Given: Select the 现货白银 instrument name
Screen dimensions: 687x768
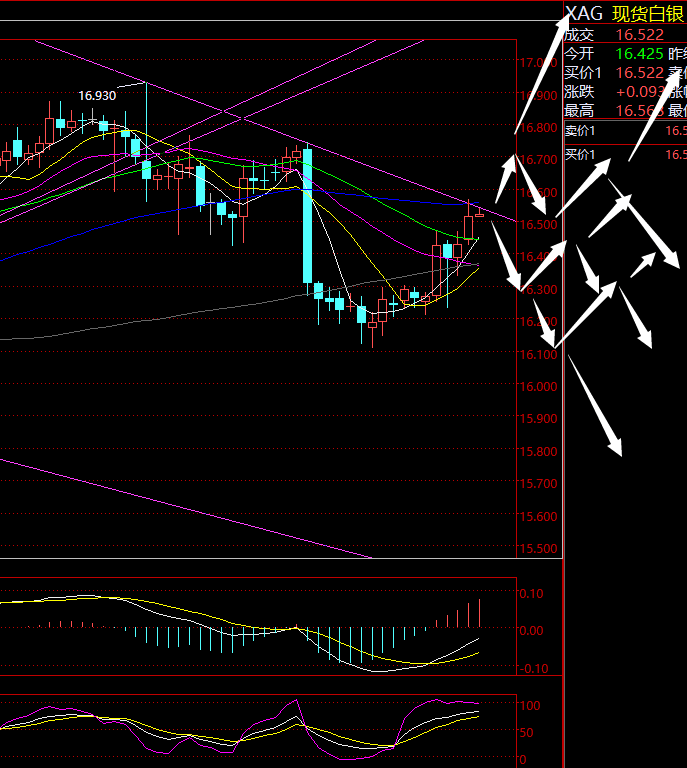Looking at the screenshot, I should tap(647, 14).
